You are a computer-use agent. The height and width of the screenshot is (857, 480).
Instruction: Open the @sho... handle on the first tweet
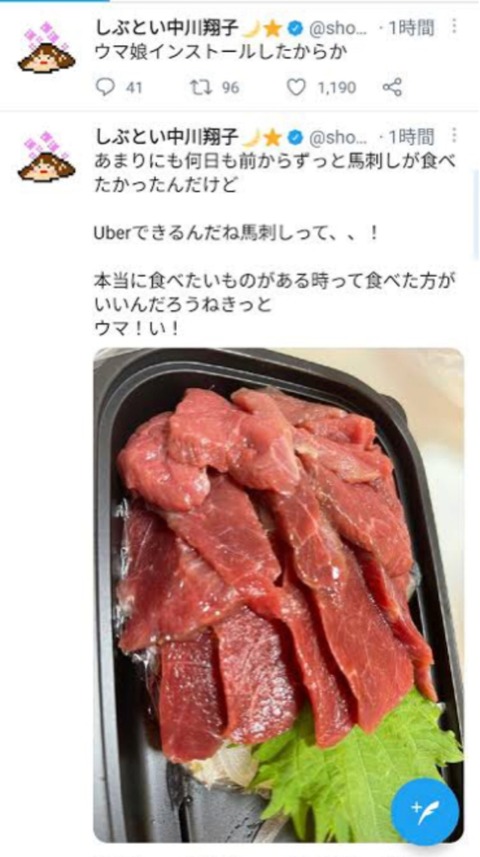tap(339, 28)
